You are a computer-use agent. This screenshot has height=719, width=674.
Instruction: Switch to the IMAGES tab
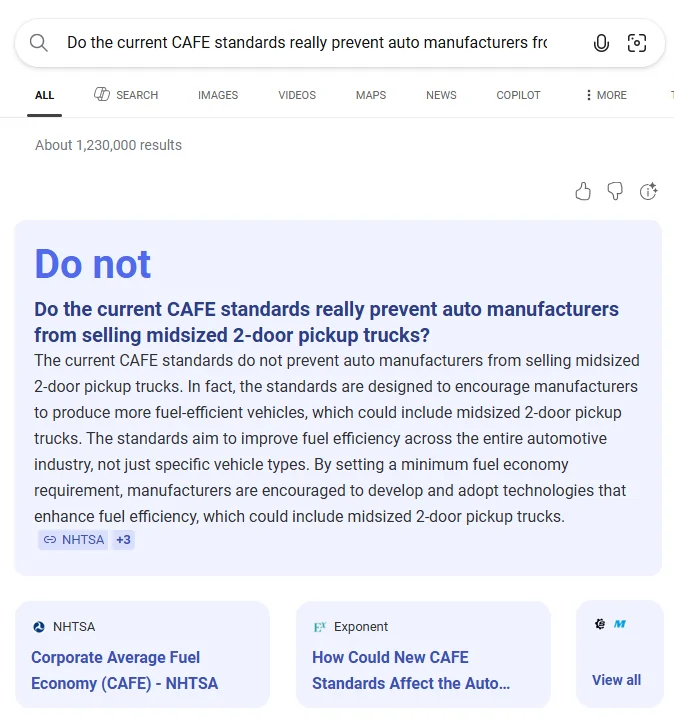[218, 95]
